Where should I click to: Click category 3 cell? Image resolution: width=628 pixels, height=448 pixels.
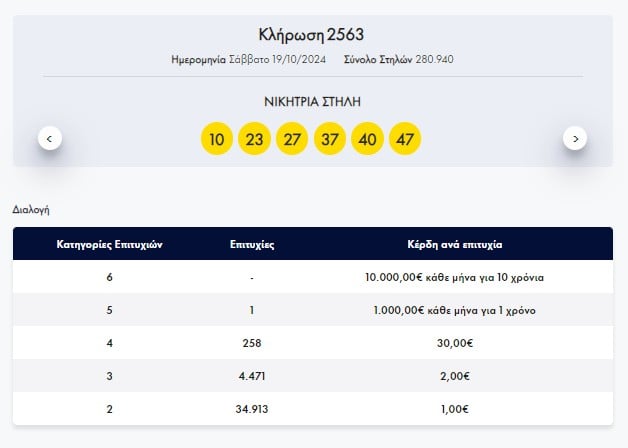pyautogui.click(x=109, y=376)
